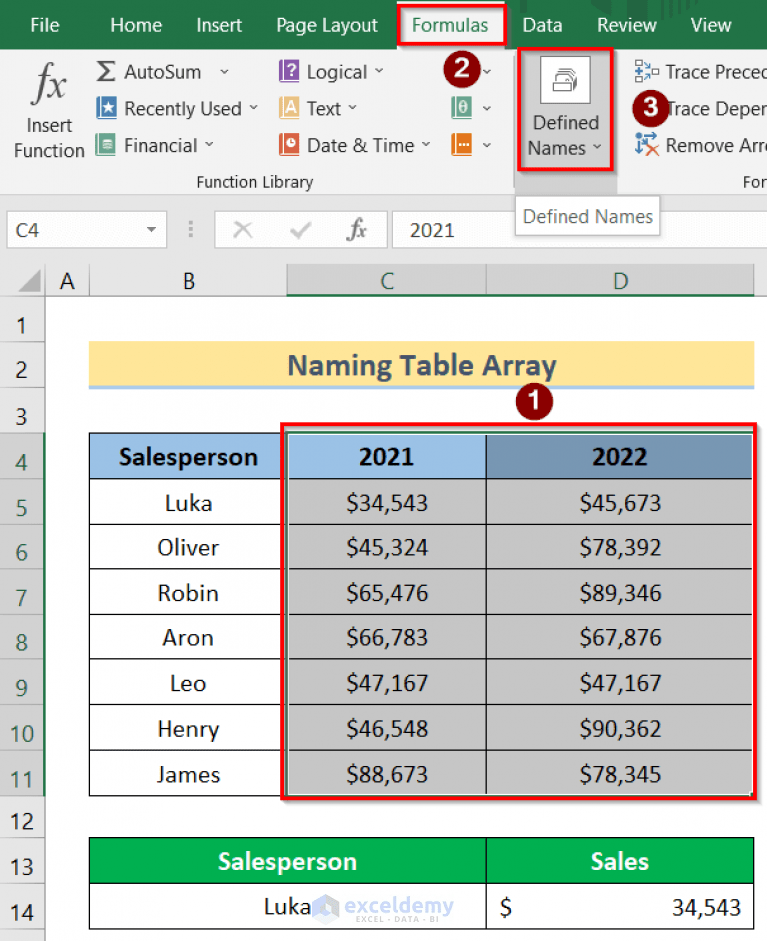The height and width of the screenshot is (941, 767).
Task: Click the Salesperson header cell in row 4
Action: click(188, 456)
